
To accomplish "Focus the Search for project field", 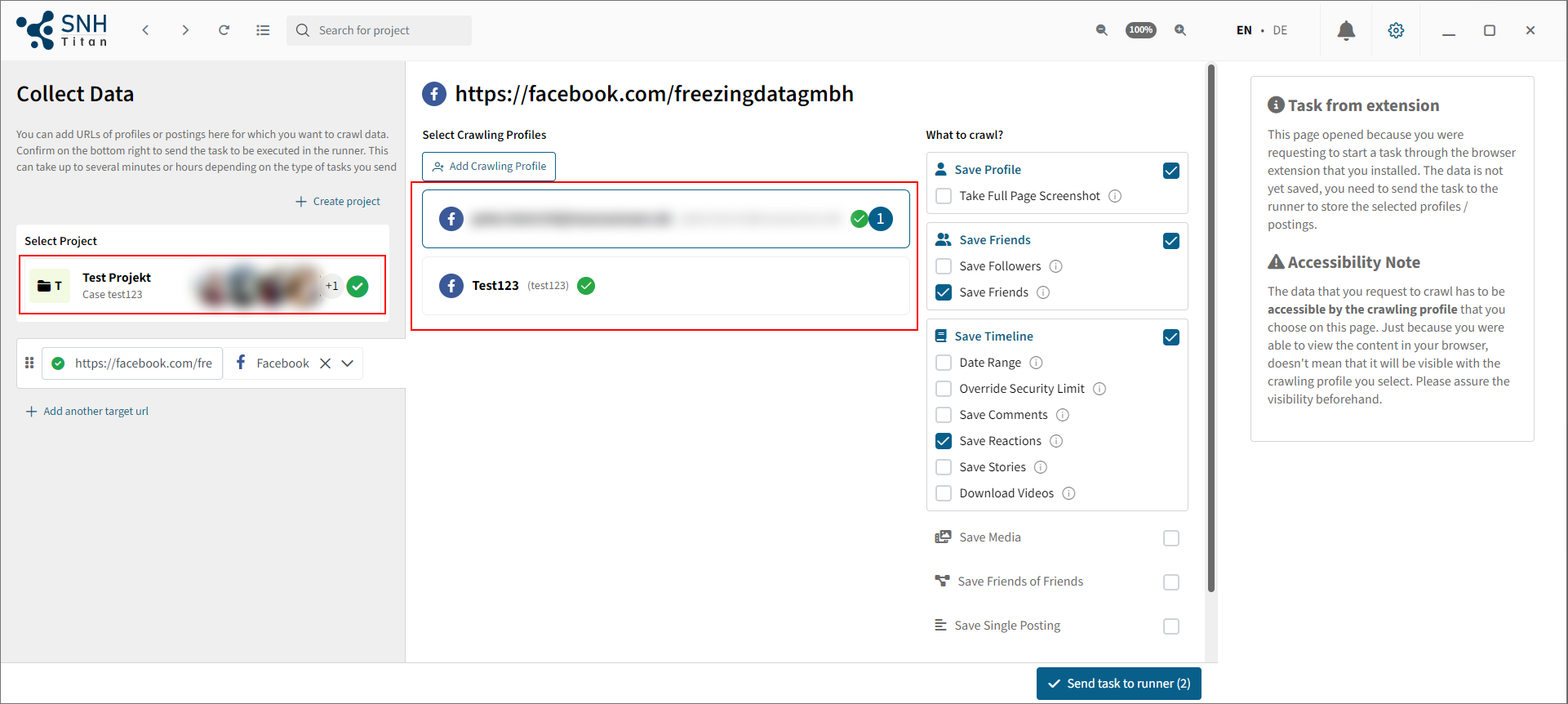I will pyautogui.click(x=379, y=30).
